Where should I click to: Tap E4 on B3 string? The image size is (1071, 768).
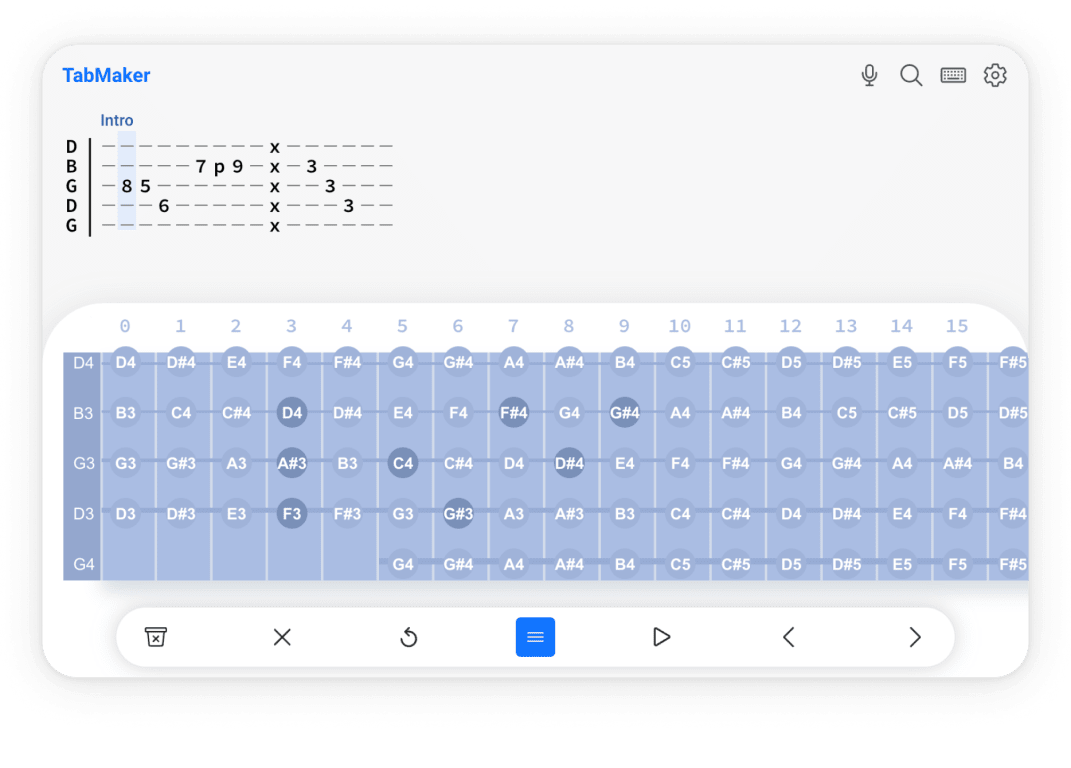(403, 413)
